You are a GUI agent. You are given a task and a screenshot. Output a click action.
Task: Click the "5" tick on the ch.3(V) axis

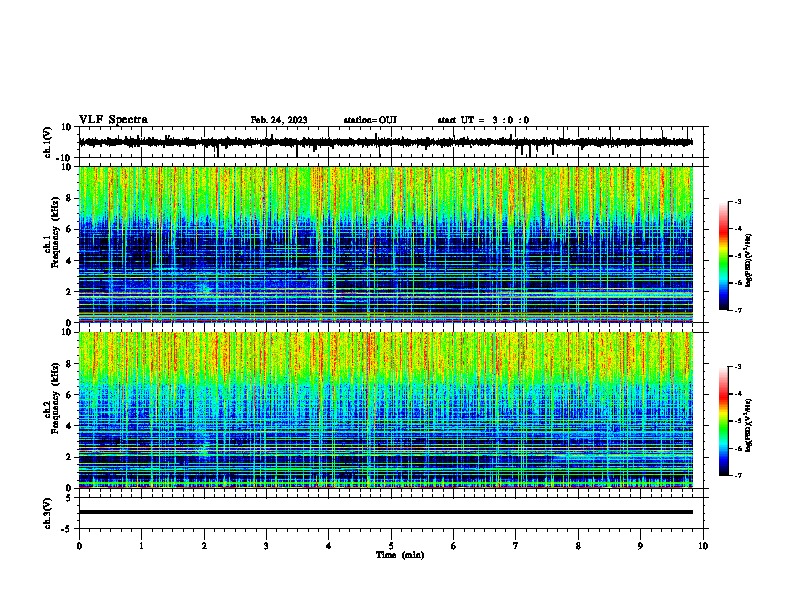pyautogui.click(x=69, y=498)
